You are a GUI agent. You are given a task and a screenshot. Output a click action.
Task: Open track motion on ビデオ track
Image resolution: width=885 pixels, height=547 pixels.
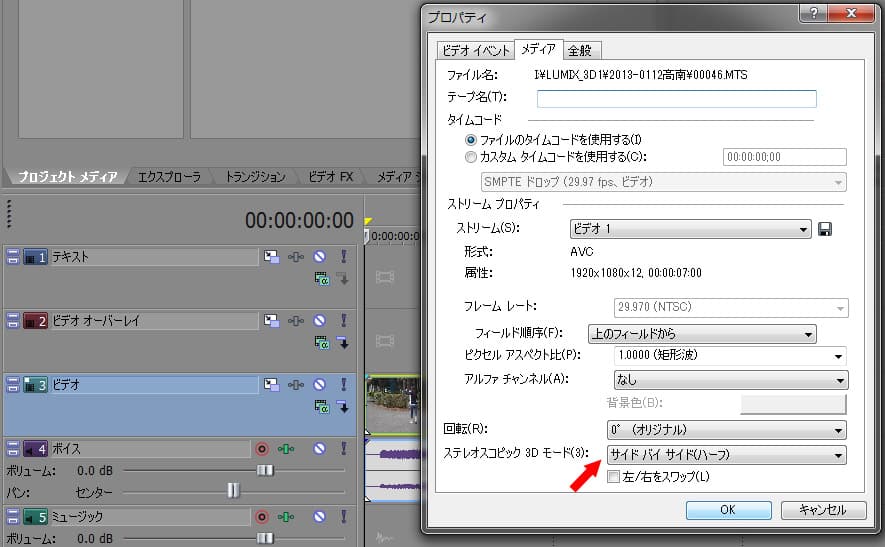(271, 385)
